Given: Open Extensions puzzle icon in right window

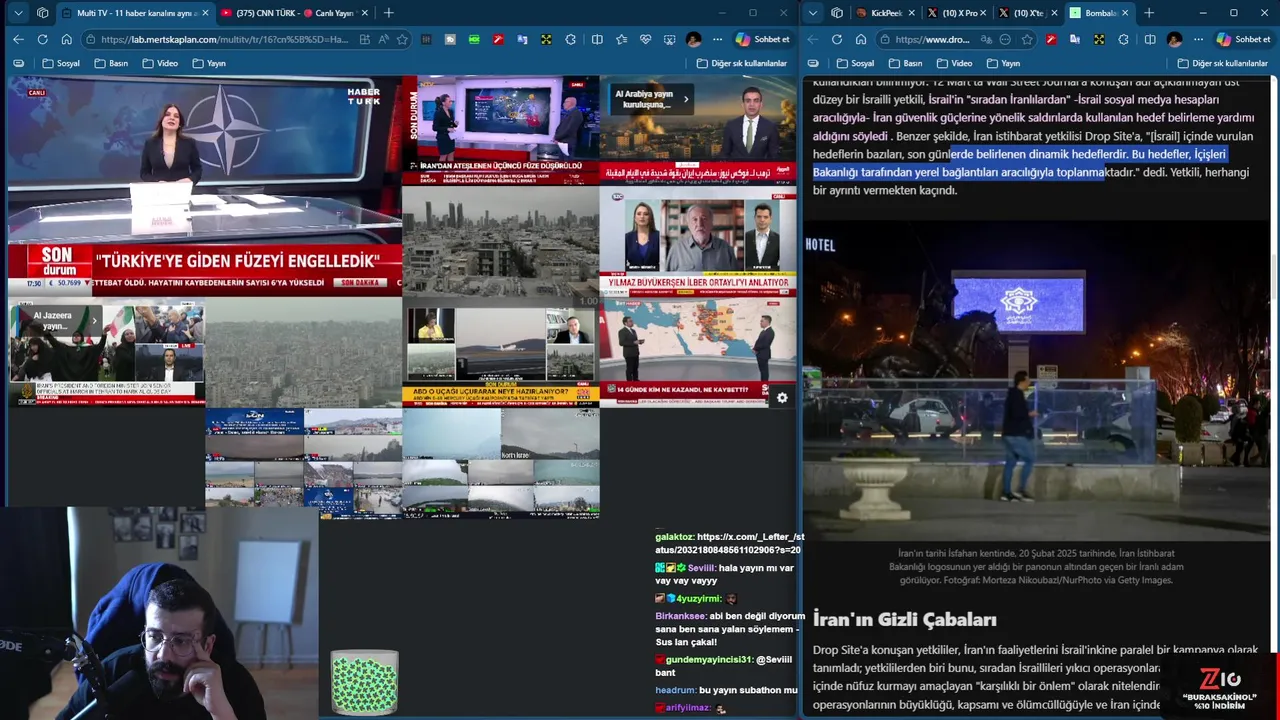Looking at the screenshot, I should pyautogui.click(x=1123, y=39).
